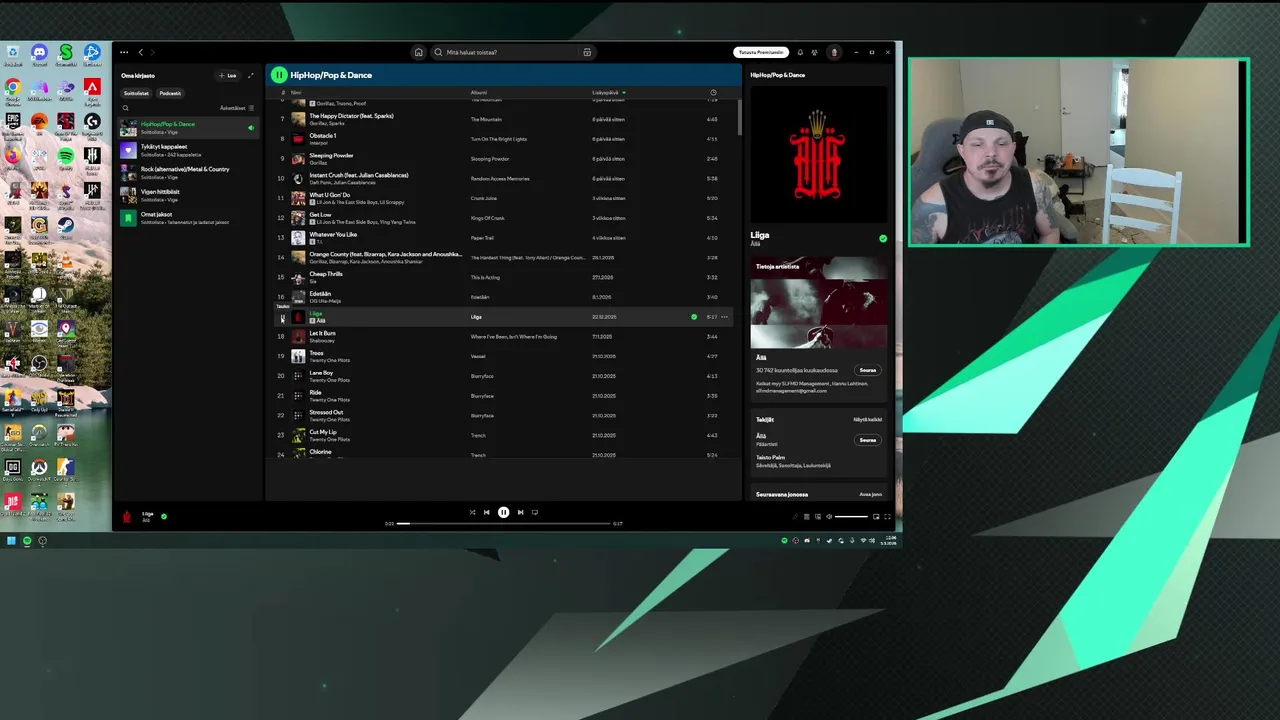Image resolution: width=1280 pixels, height=720 pixels.
Task: Skip to the next track
Action: click(520, 512)
